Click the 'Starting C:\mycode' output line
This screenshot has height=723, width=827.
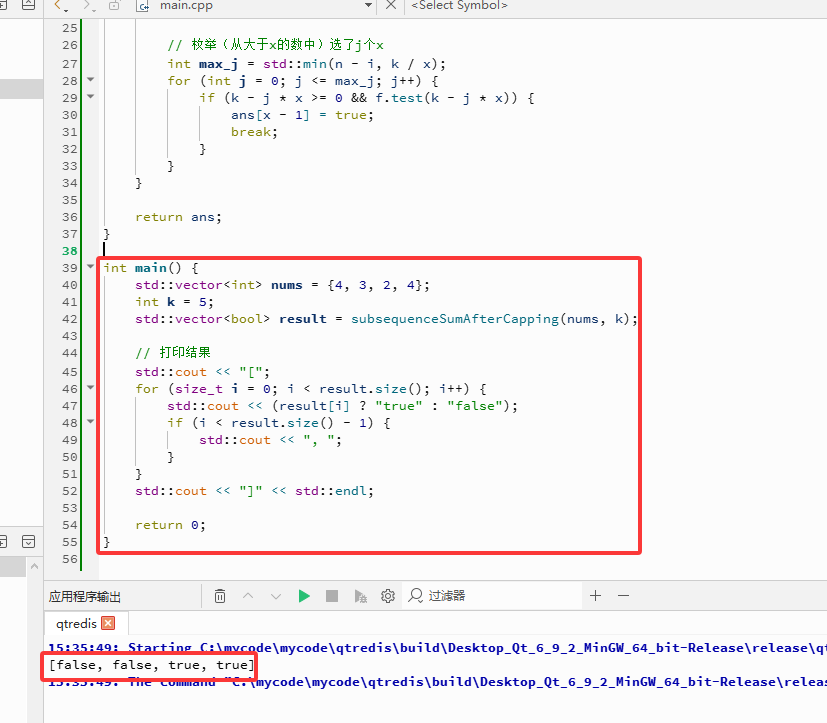click(x=438, y=648)
